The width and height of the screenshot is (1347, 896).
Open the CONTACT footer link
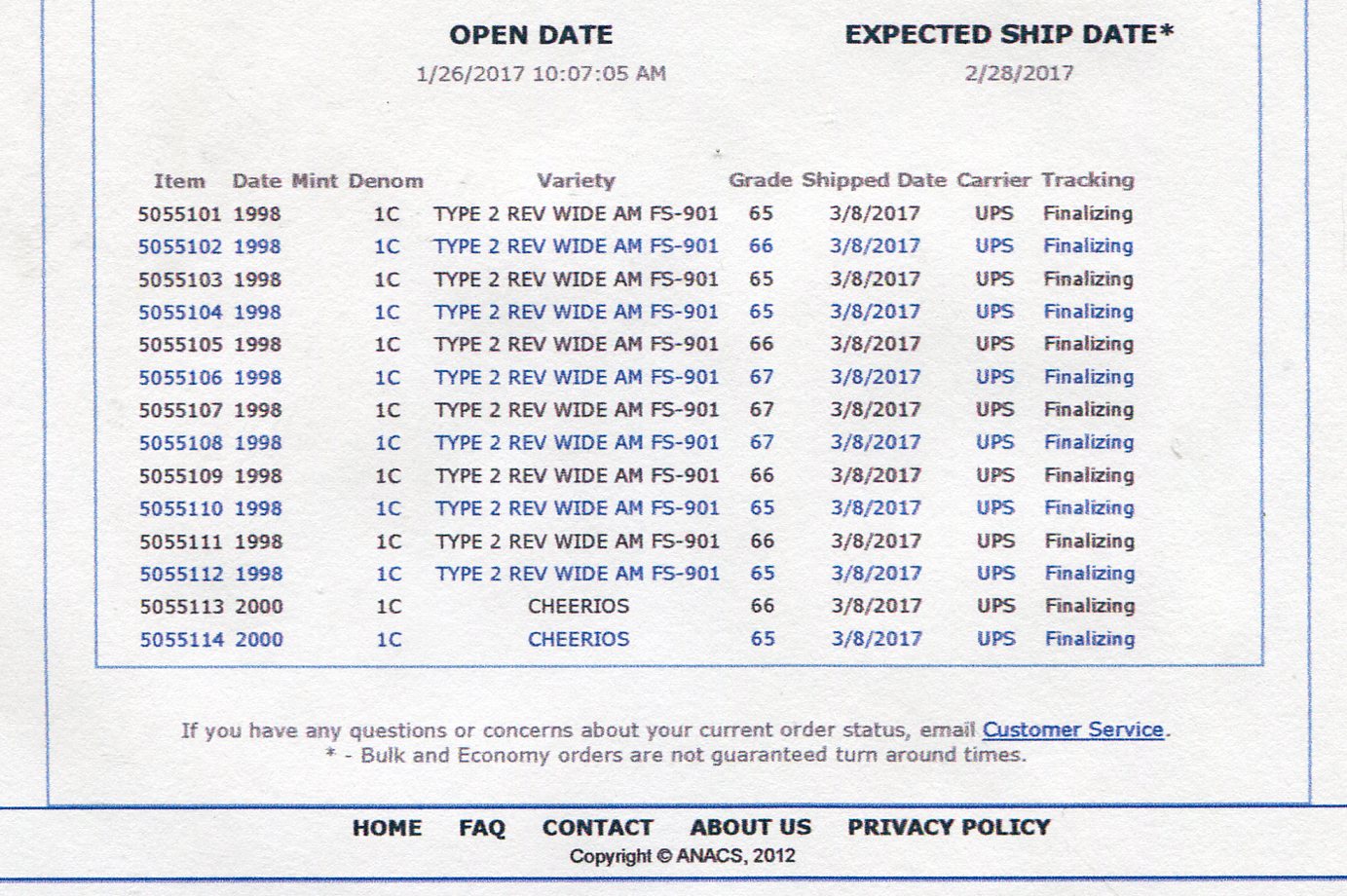point(597,828)
